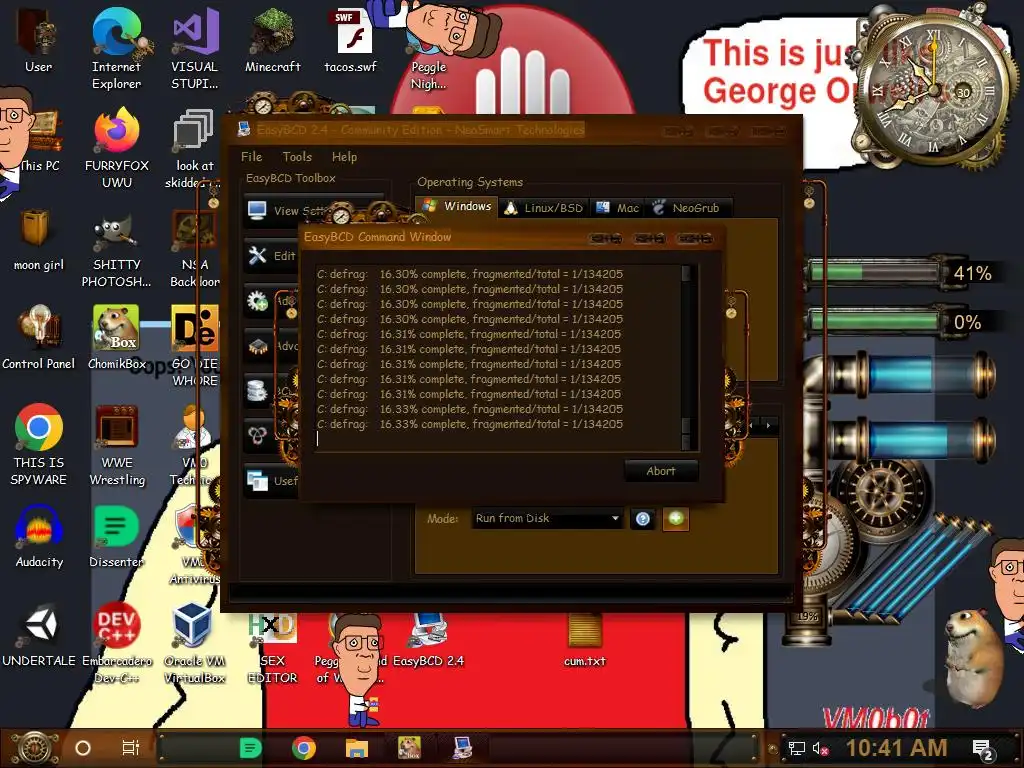Click the View Settings monitor icon in EasyBCD
The width and height of the screenshot is (1024, 768).
(257, 210)
